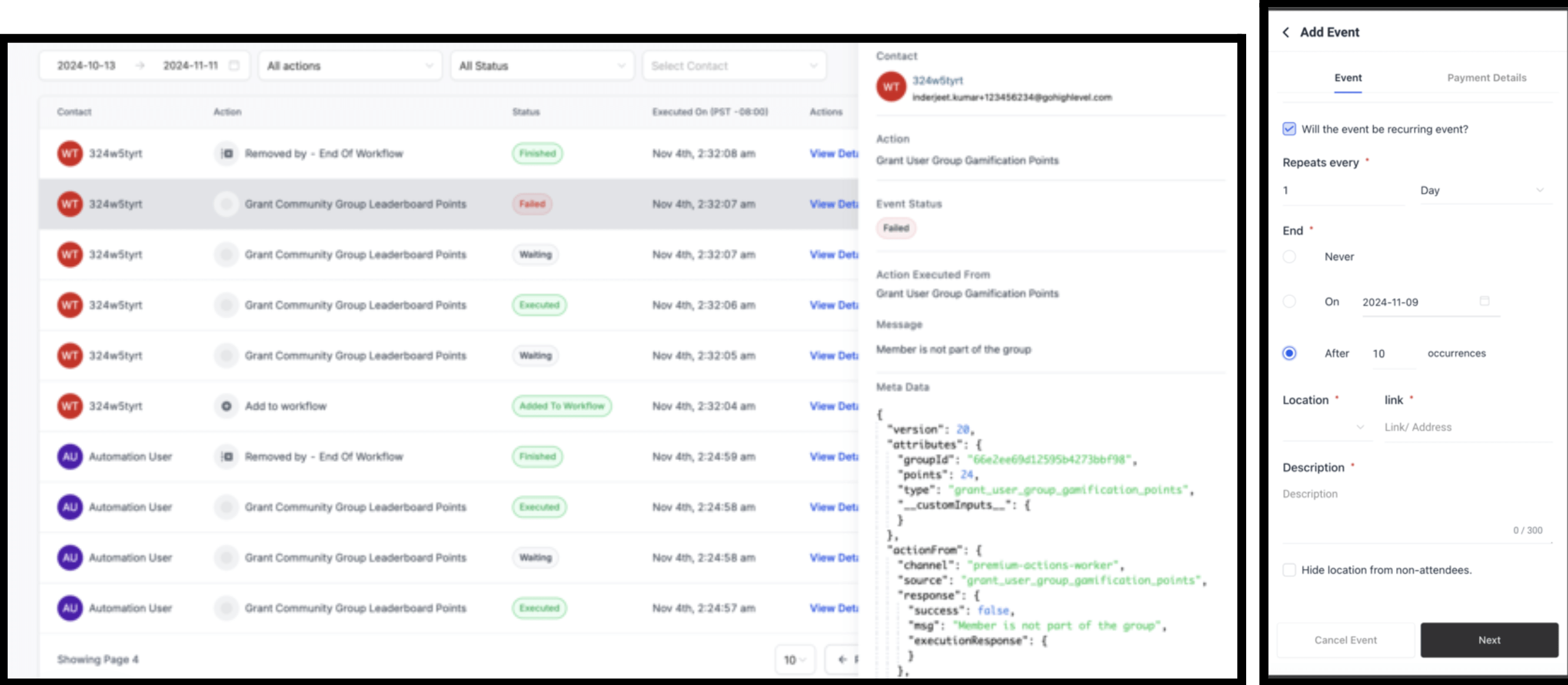
Task: Open the 324w5tyrt contact link in details
Action: [x=937, y=81]
